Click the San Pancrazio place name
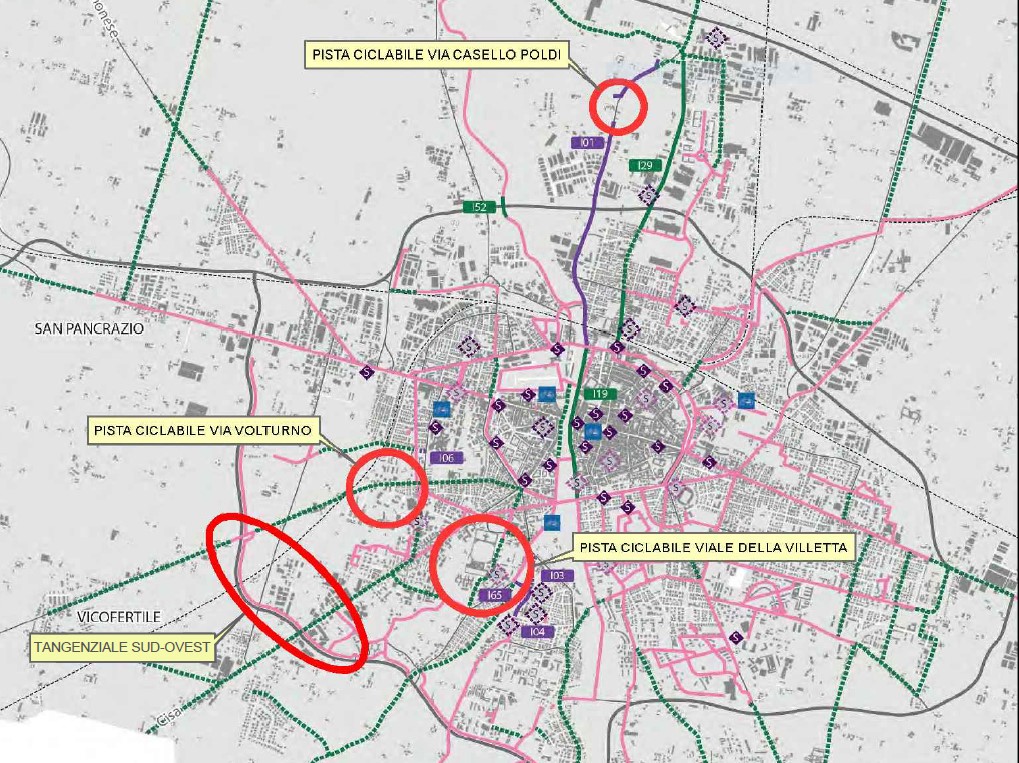This screenshot has width=1019, height=763. coord(89,328)
